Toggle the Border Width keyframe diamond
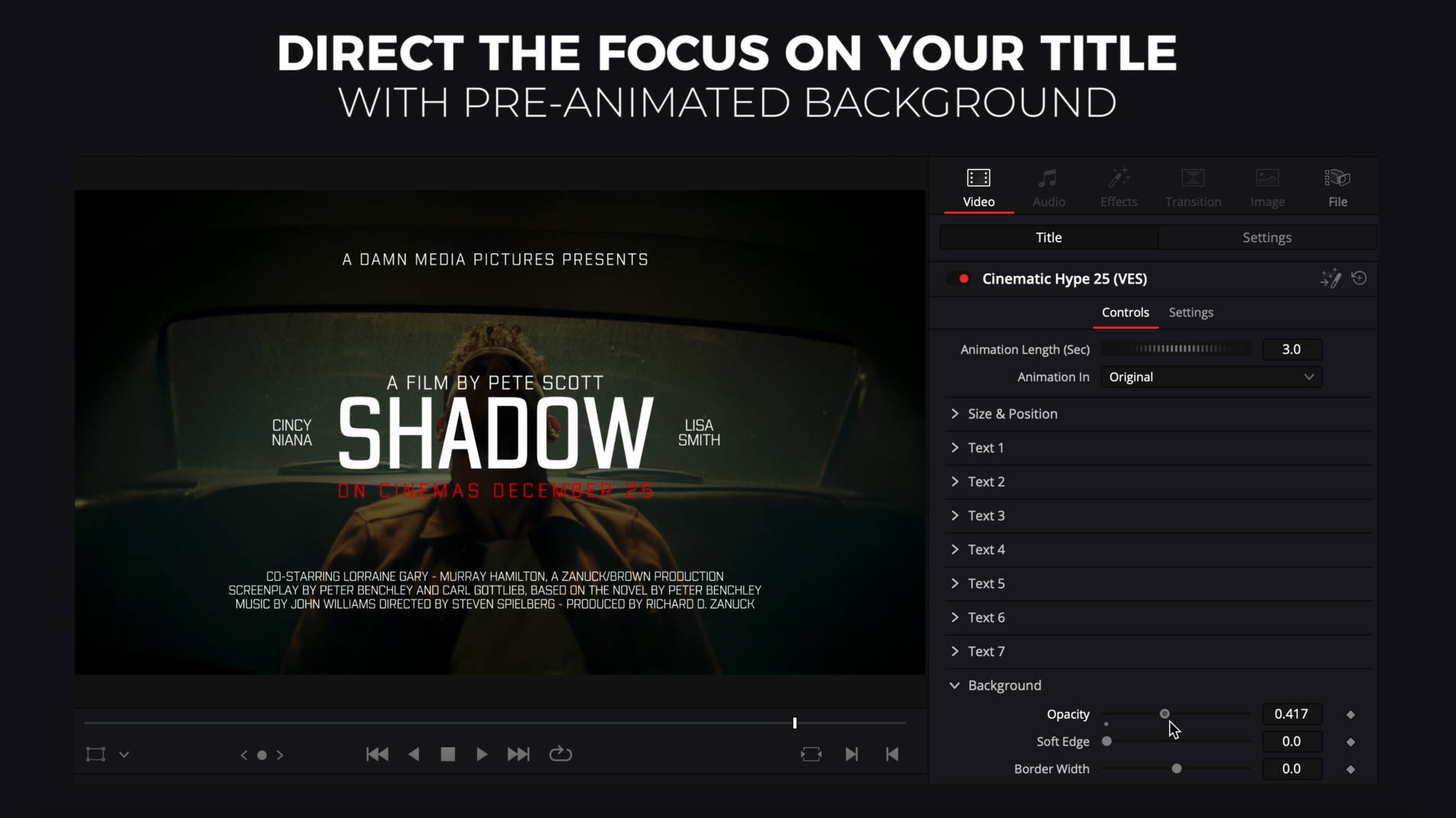Screen dimensions: 1456x818 [x=1350, y=770]
